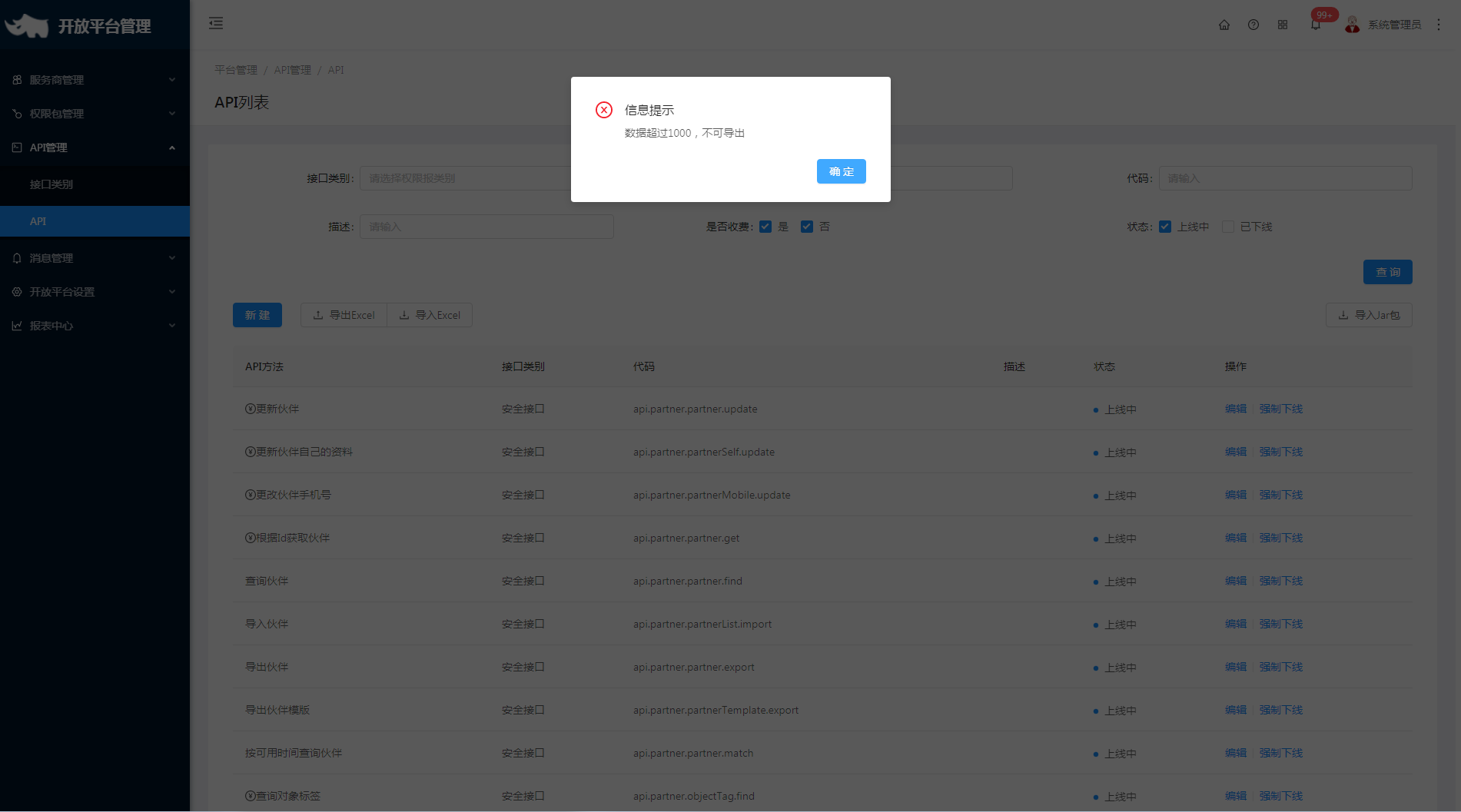
Task: Click the 权限包管理 sidebar icon
Action: click(x=17, y=114)
